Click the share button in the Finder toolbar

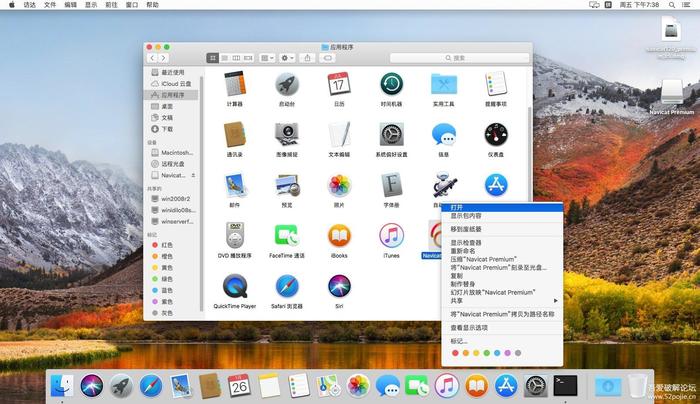pos(307,58)
